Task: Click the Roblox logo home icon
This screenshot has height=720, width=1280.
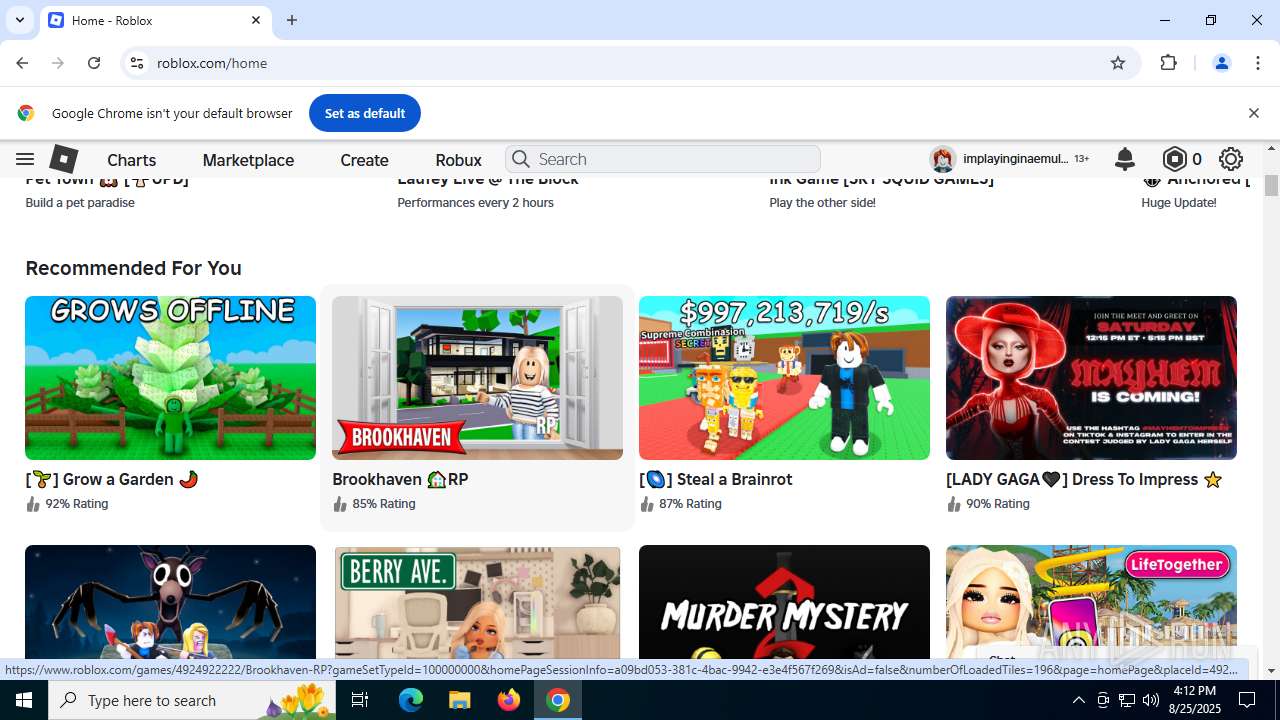Action: (x=64, y=159)
